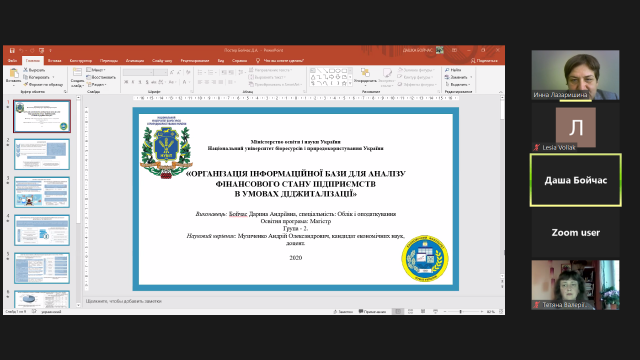Open the Выделить select dropdown

458,84
